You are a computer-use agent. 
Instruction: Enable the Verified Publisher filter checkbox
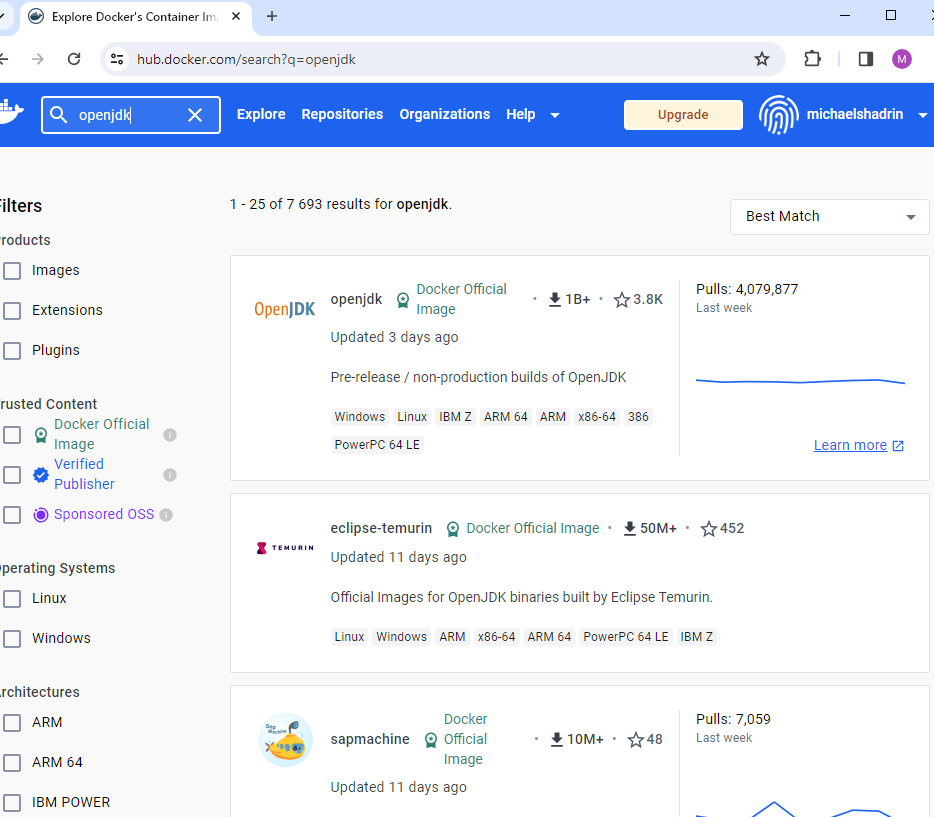point(12,475)
